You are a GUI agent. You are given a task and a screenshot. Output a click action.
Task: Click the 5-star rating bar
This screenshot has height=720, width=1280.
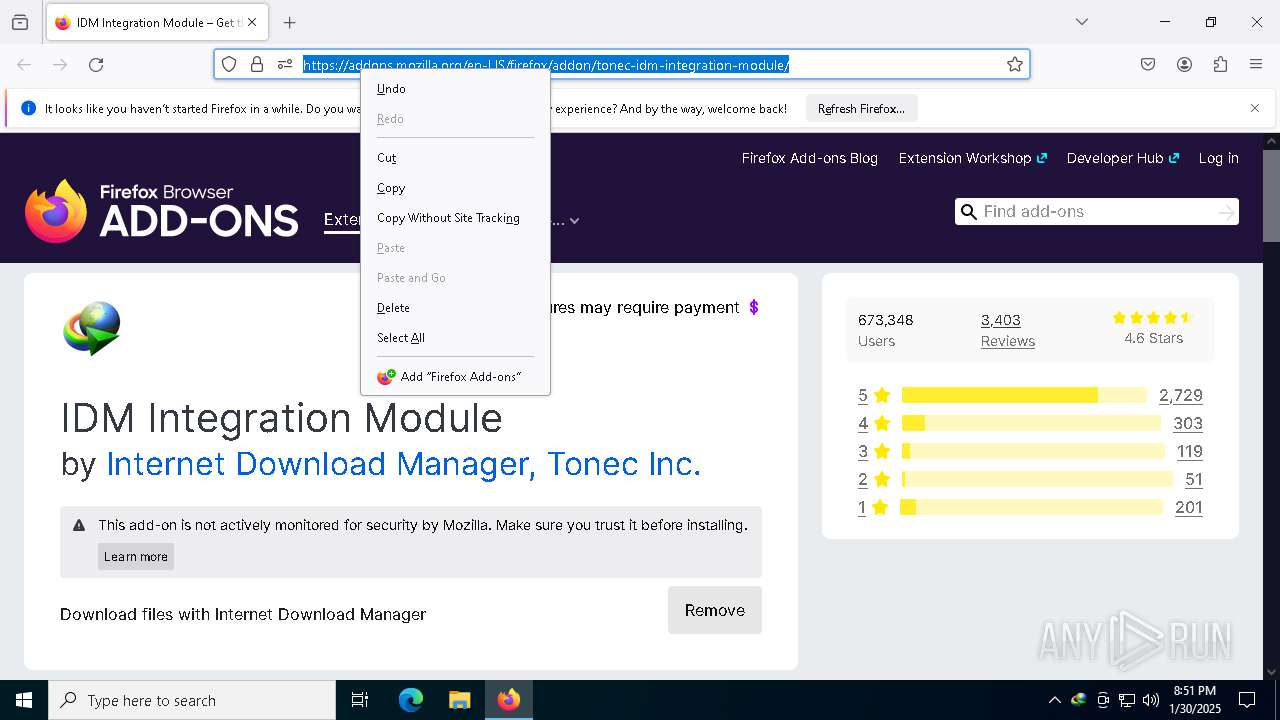tap(1024, 395)
